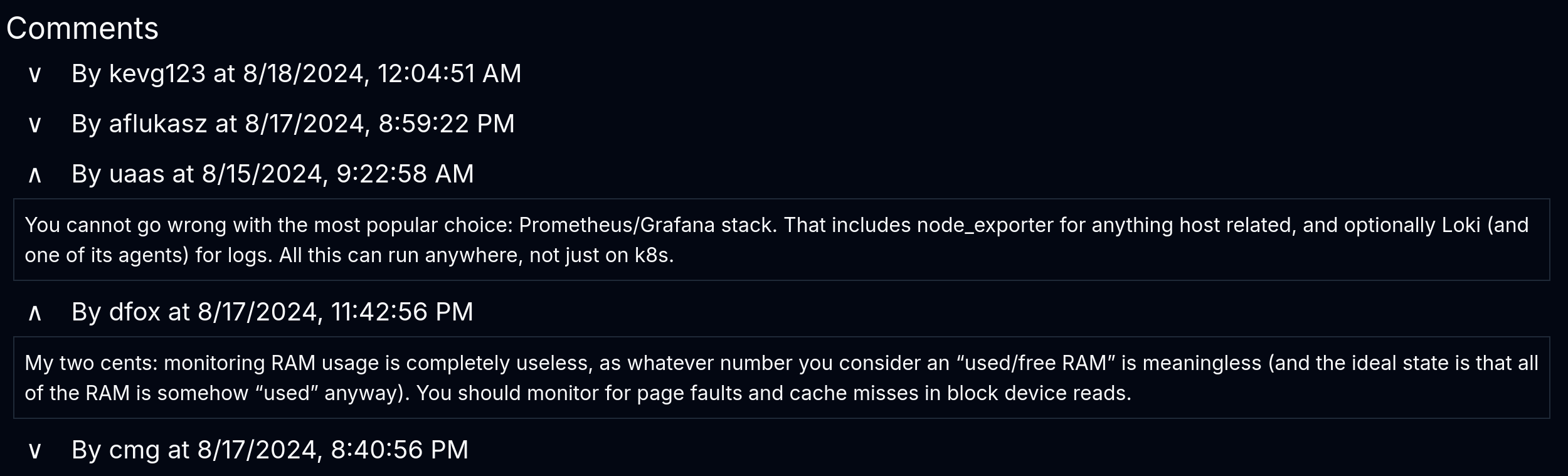
Task: Click the 11:42:56 PM timestamp
Action: pos(401,312)
